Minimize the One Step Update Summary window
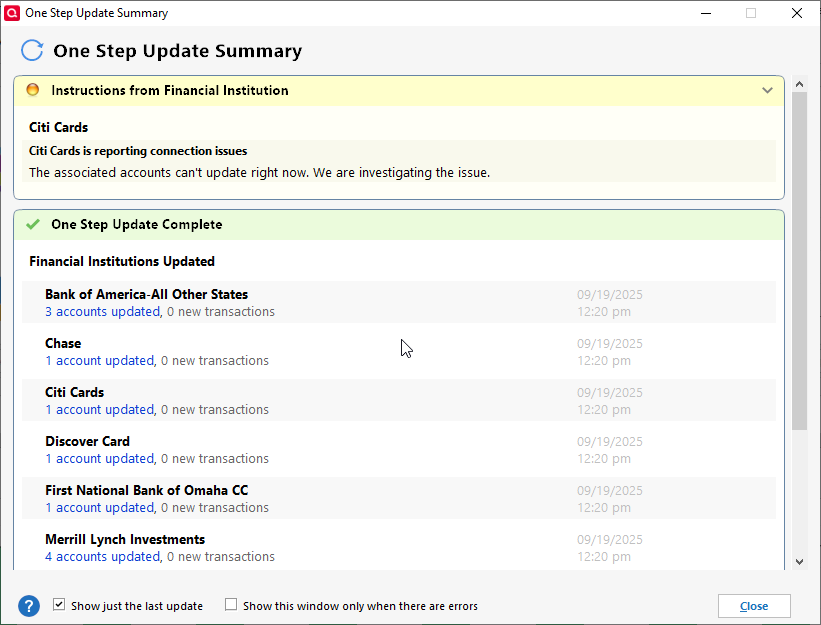The image size is (821, 625). click(x=706, y=13)
